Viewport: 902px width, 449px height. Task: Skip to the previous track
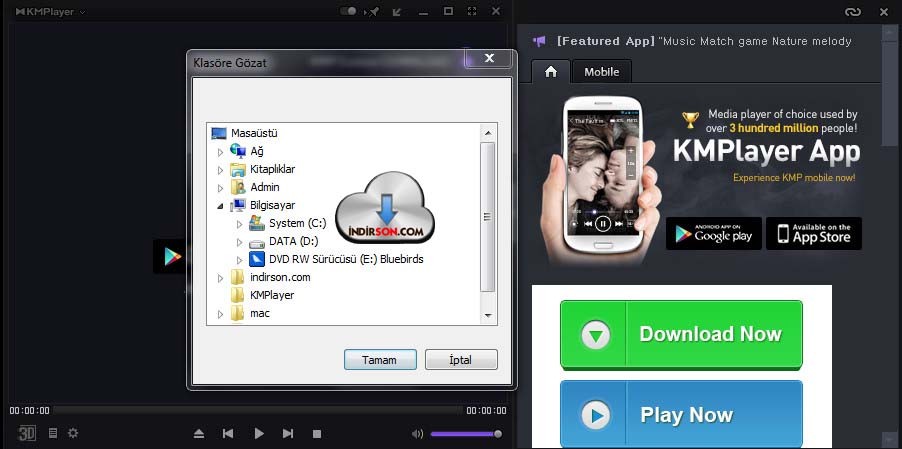click(x=228, y=433)
